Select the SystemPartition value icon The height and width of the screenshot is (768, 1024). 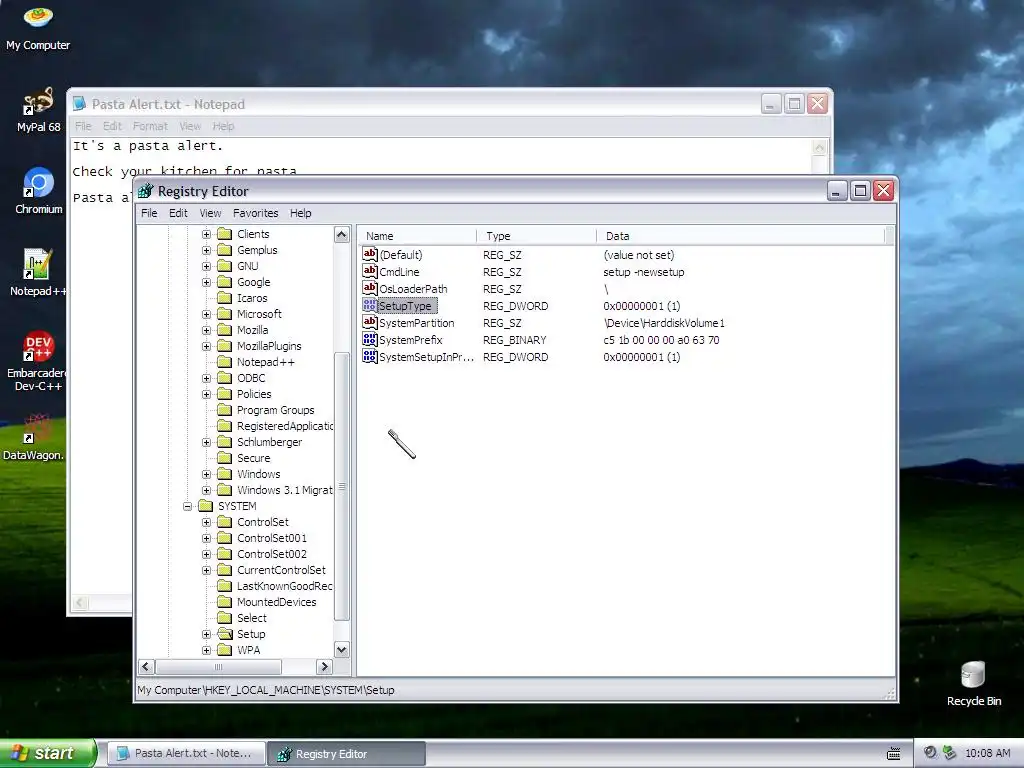coord(370,322)
